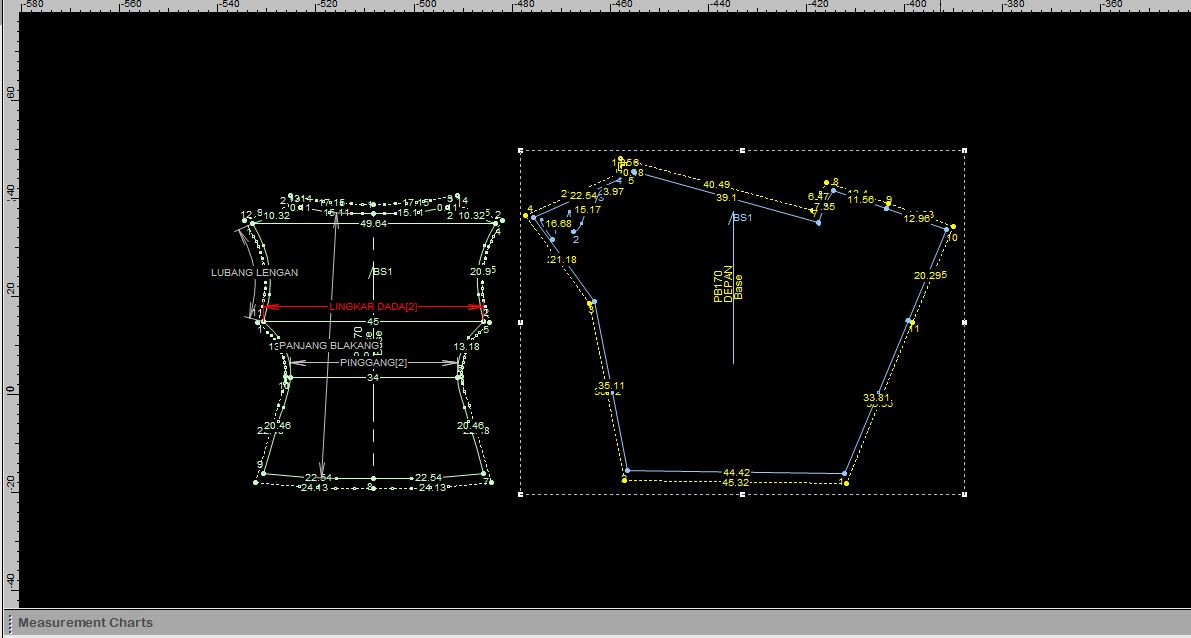Click the bottom-center selection box handle
This screenshot has width=1191, height=638.
click(x=742, y=493)
